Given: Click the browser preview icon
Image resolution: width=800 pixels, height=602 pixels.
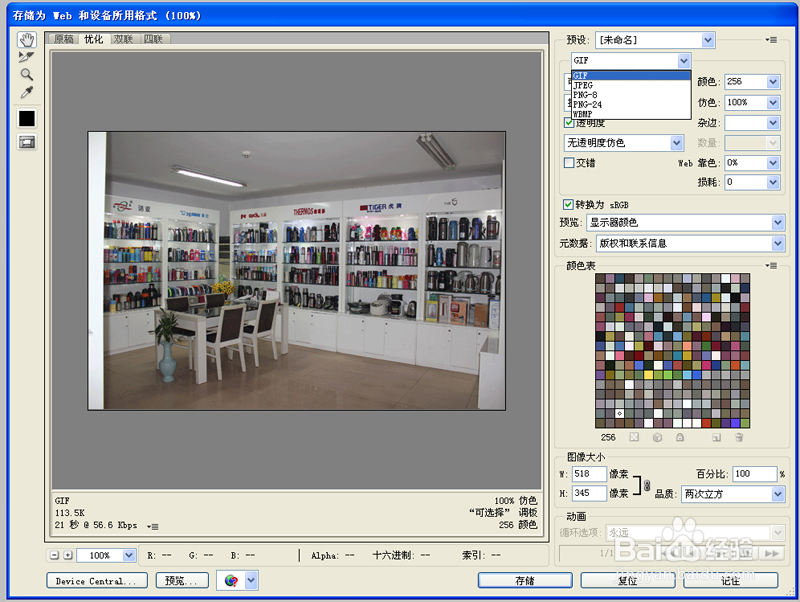Looking at the screenshot, I should pyautogui.click(x=231, y=581).
